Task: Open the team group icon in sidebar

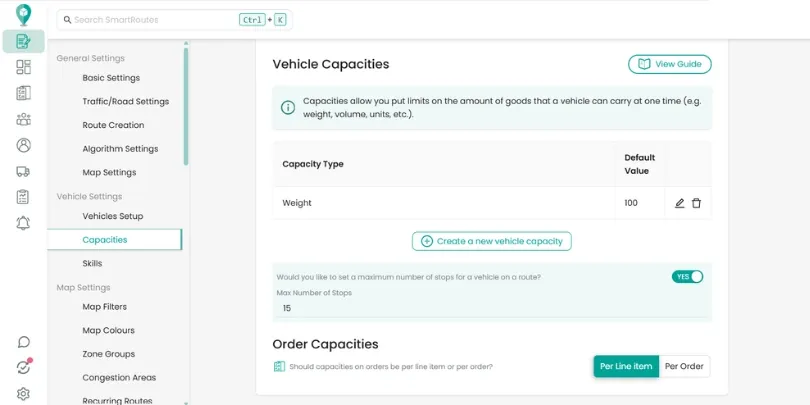Action: point(23,119)
